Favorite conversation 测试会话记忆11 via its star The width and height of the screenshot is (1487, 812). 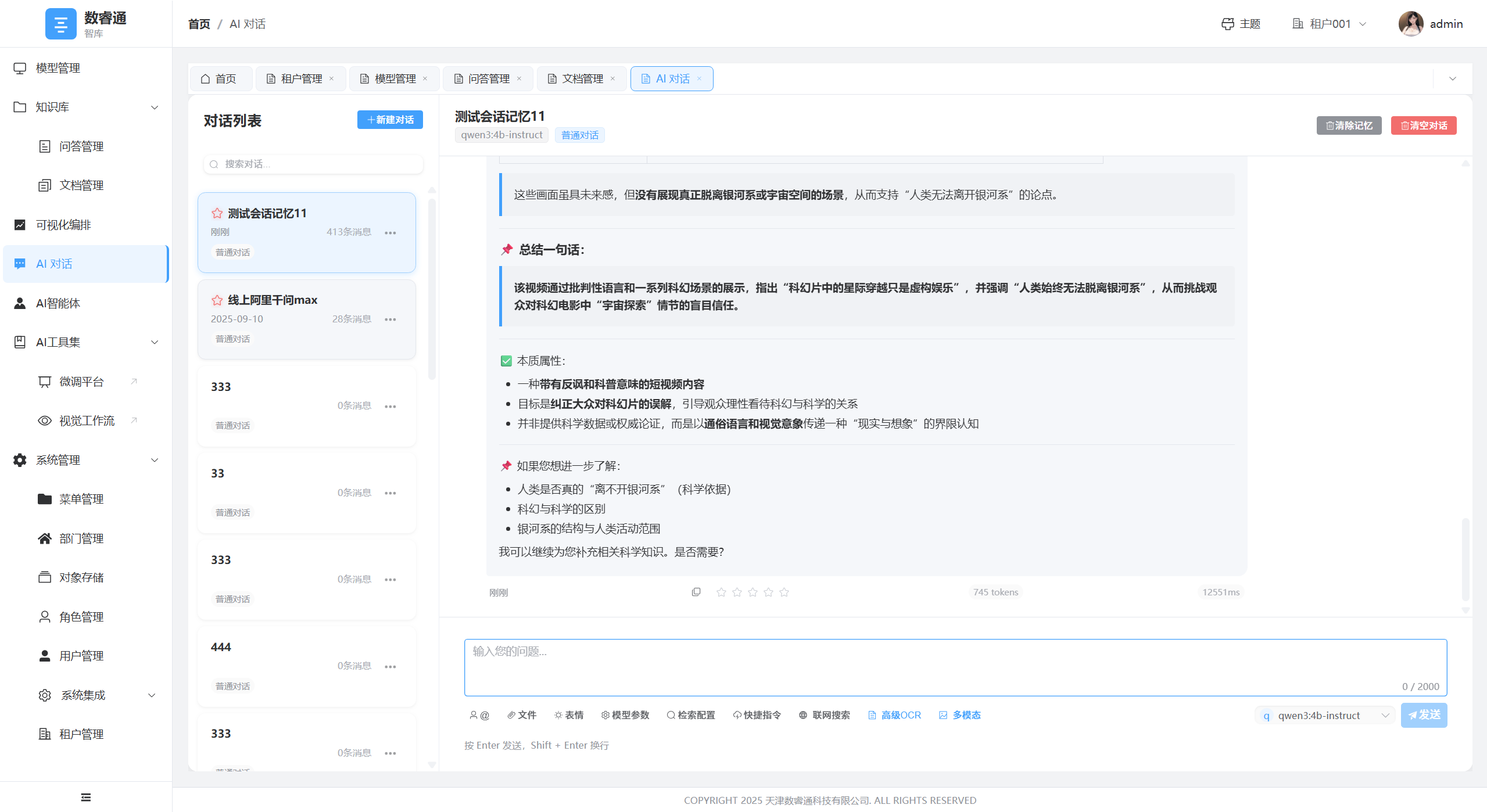tap(216, 213)
